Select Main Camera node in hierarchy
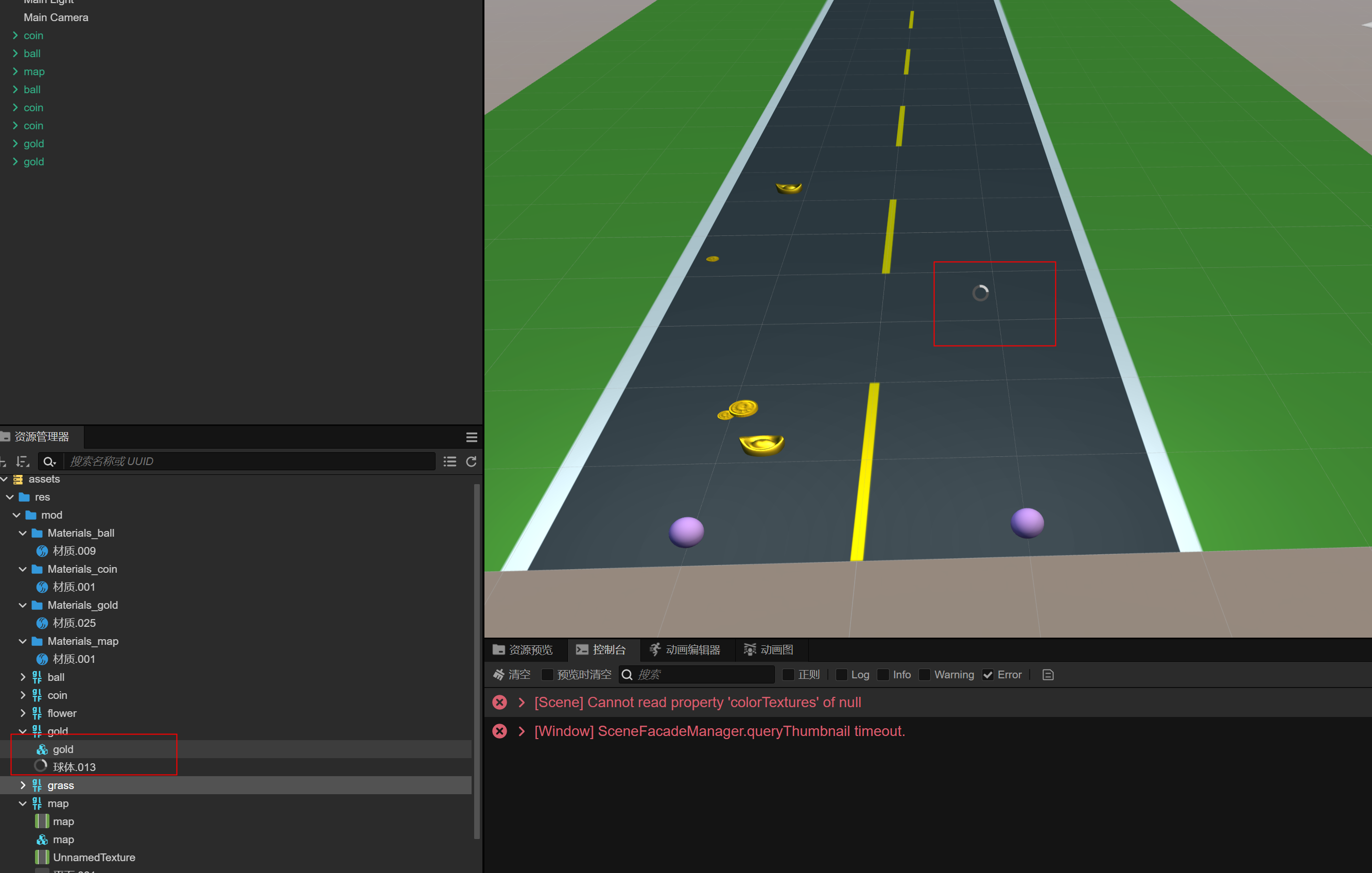This screenshot has height=873, width=1372. click(56, 18)
